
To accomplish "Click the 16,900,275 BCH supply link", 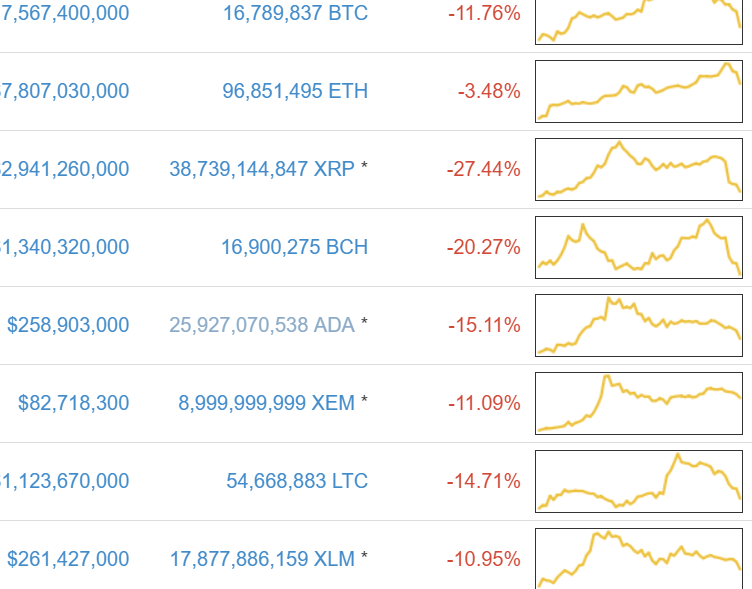I will [x=296, y=247].
